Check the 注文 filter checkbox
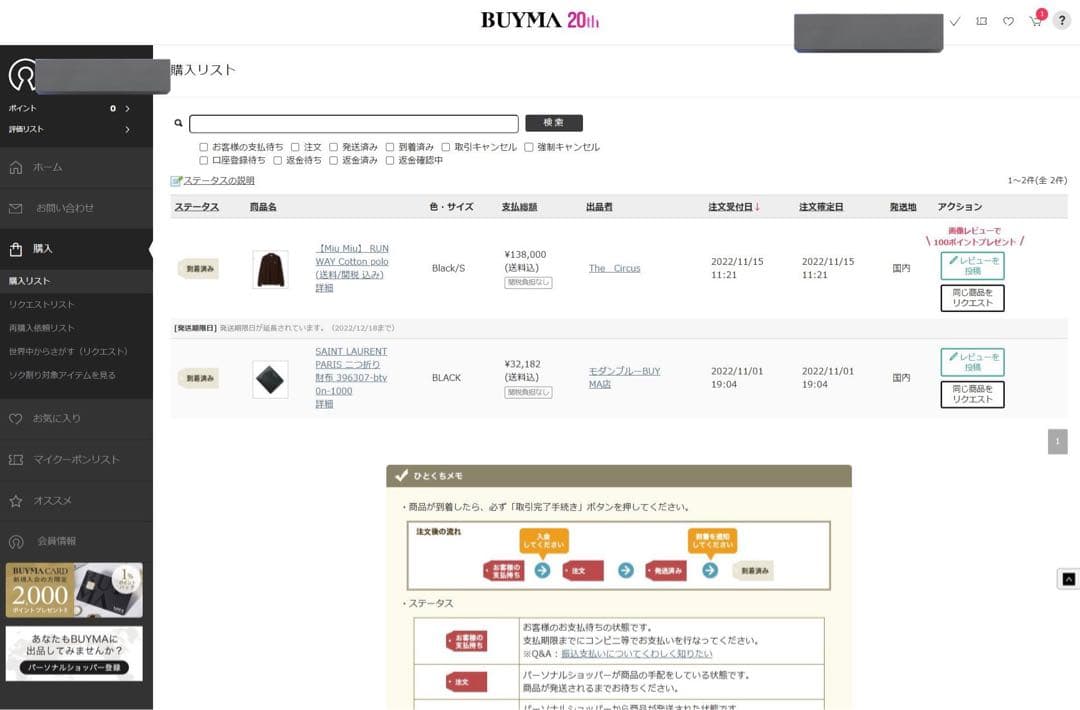 [295, 147]
